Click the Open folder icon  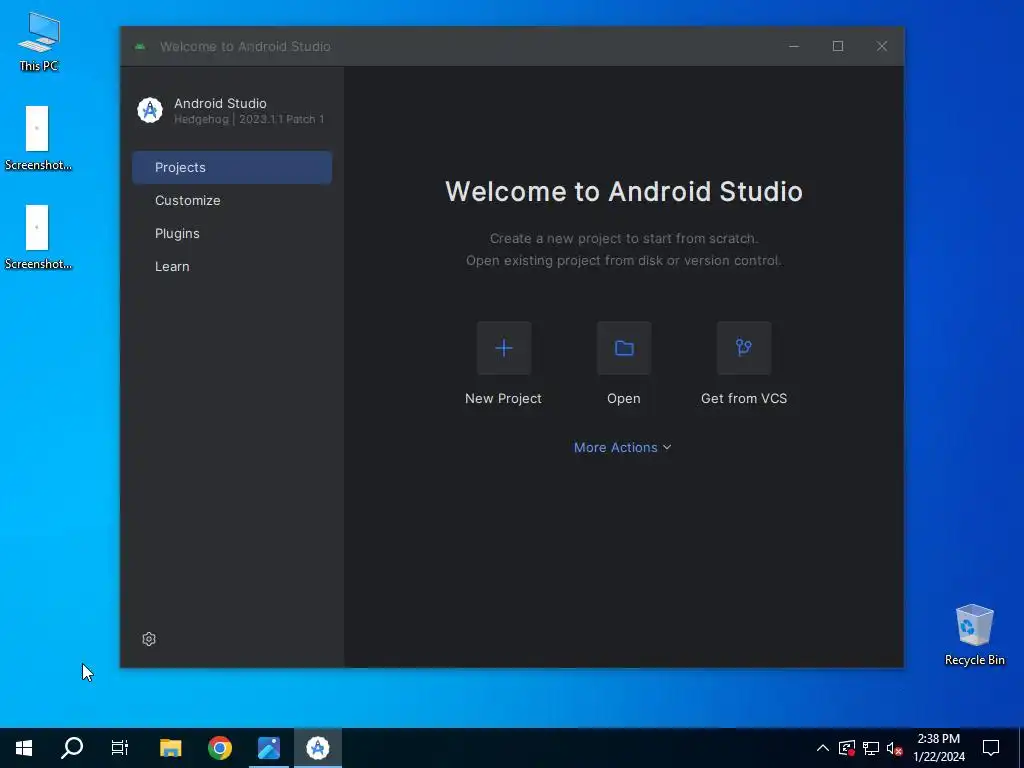[624, 348]
